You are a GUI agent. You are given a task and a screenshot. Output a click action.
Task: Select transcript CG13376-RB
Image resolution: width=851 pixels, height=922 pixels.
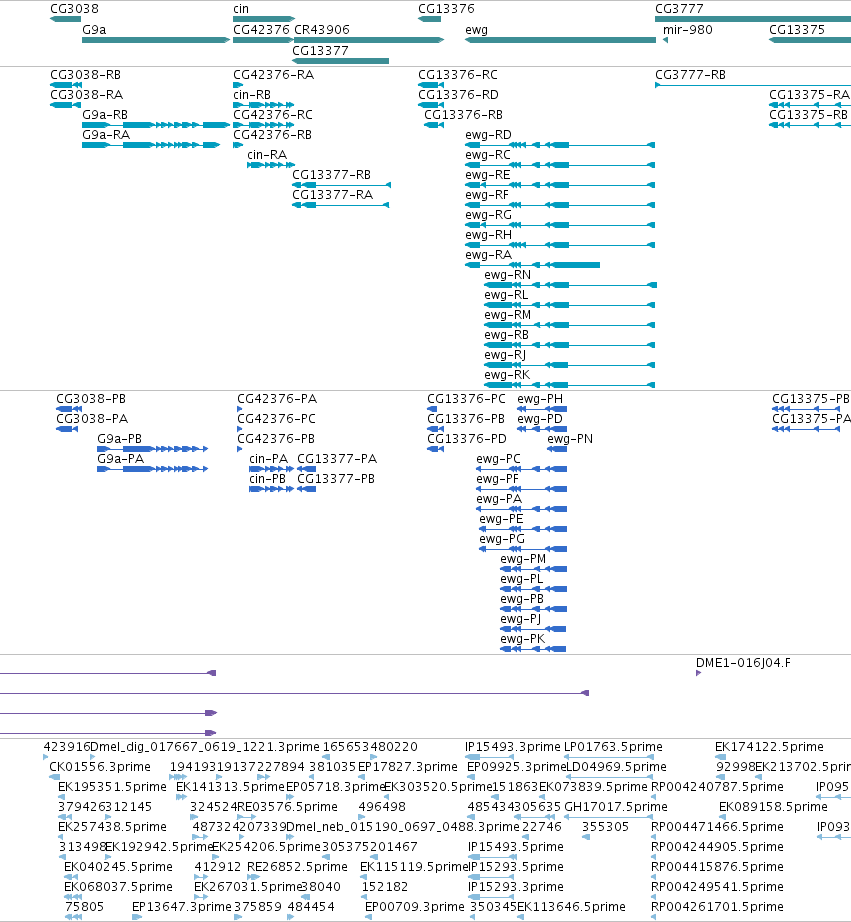[x=434, y=125]
